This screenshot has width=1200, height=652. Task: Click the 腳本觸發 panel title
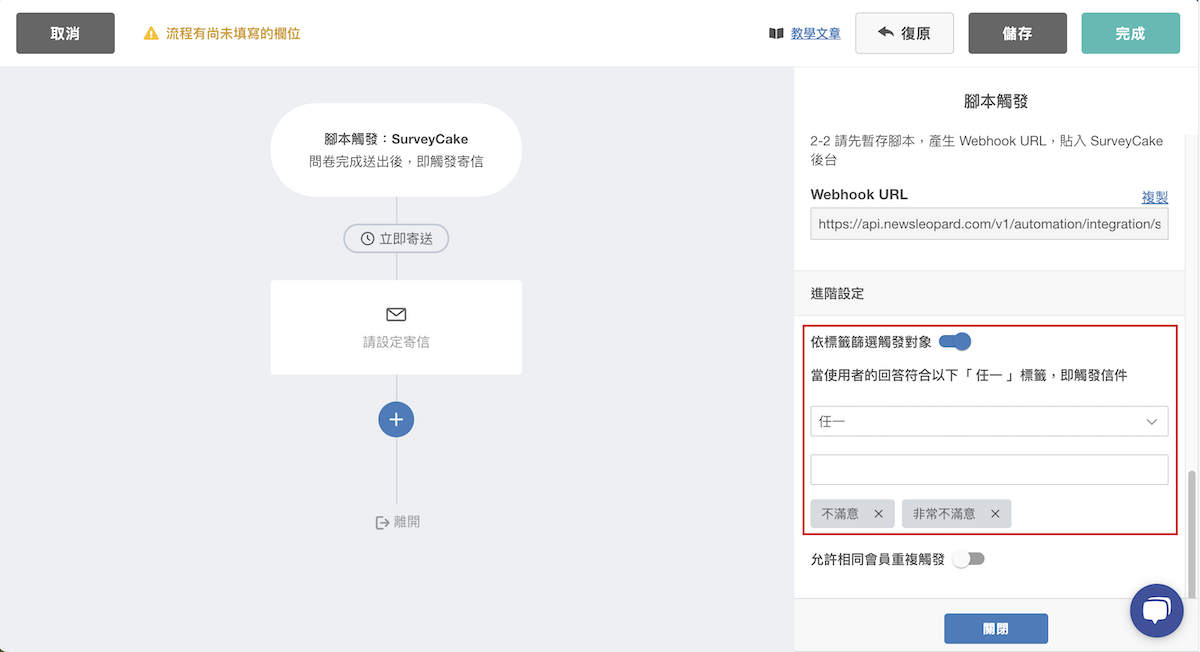click(996, 101)
